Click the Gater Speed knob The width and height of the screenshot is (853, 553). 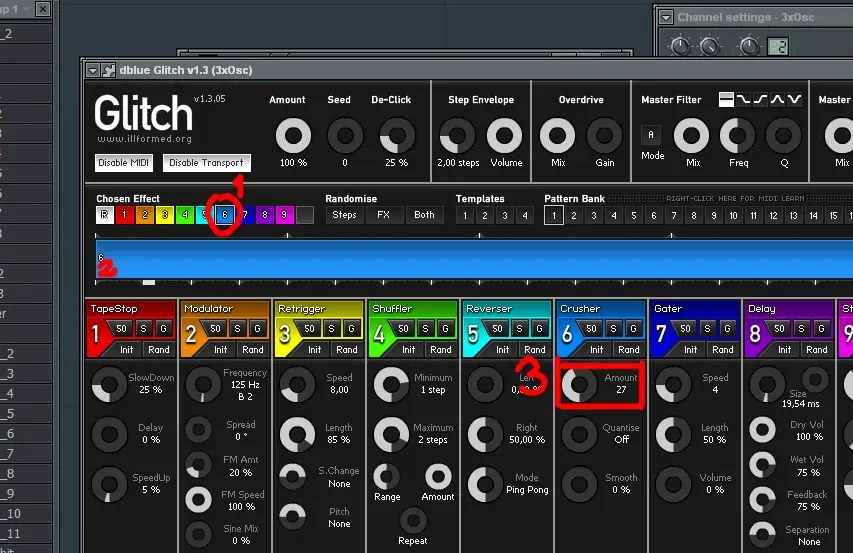click(673, 384)
